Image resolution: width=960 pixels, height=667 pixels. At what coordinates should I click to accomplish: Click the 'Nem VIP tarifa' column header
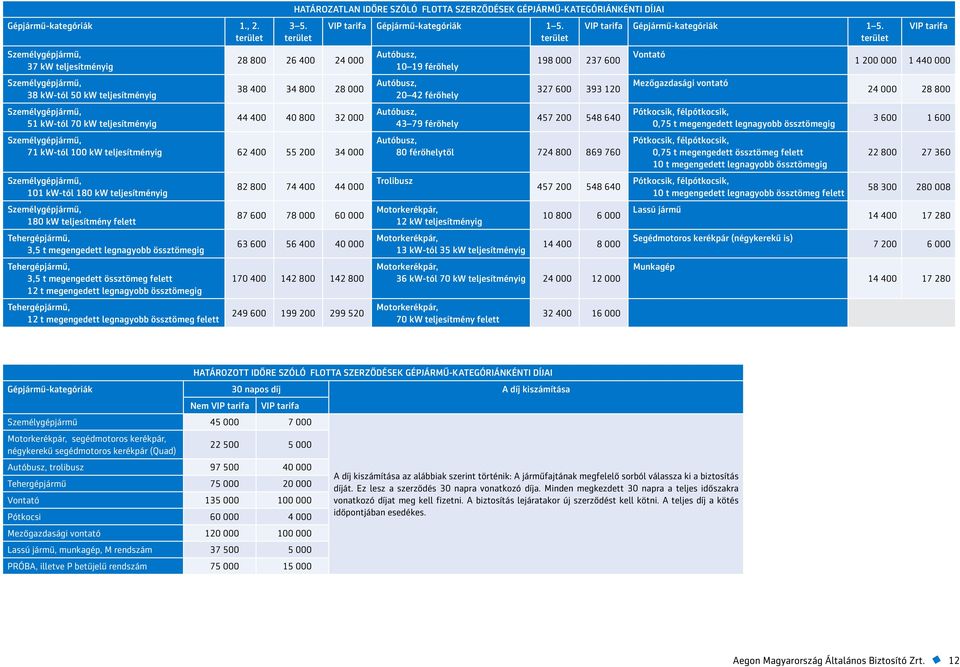point(220,405)
